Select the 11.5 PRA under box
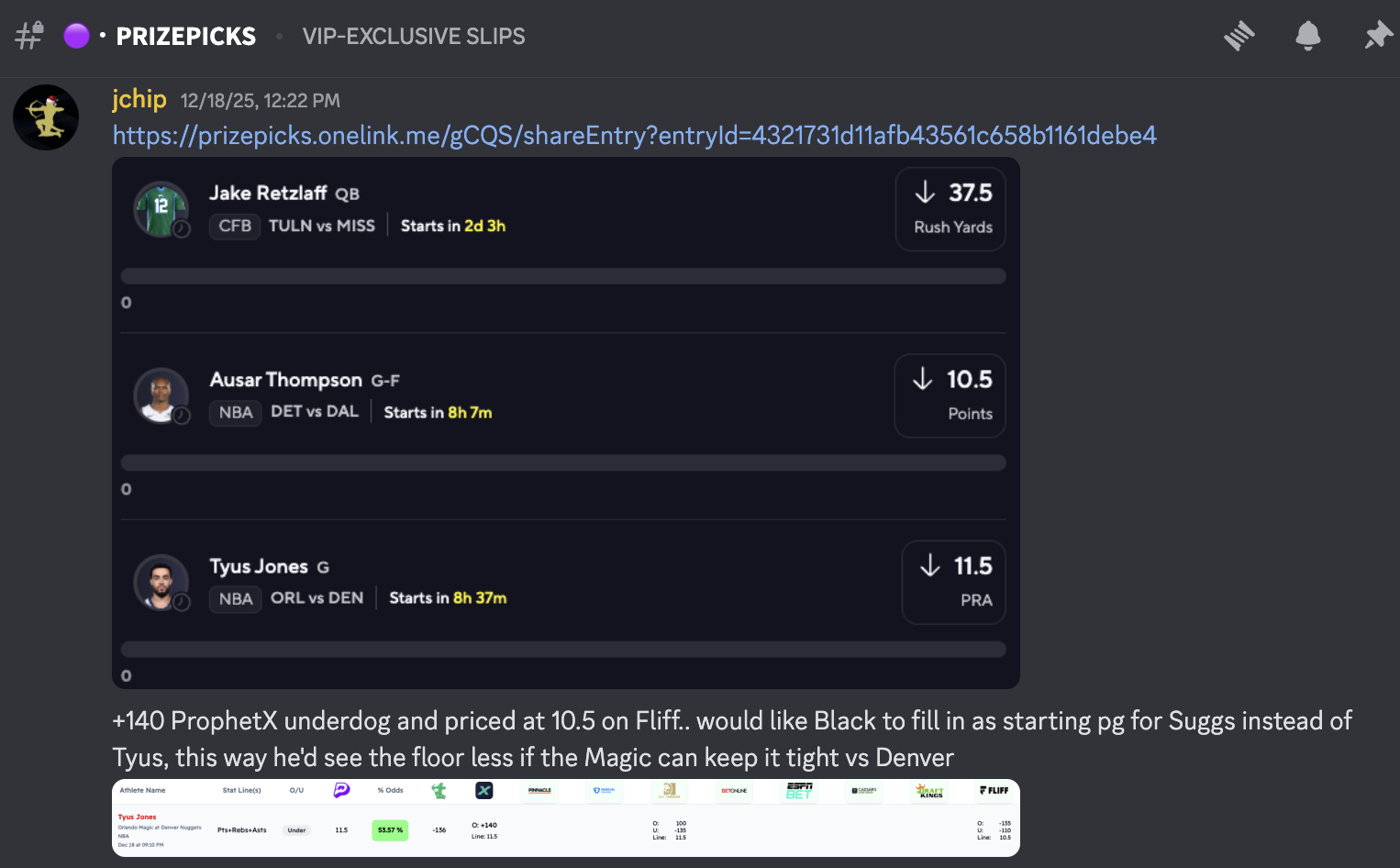This screenshot has width=1400, height=868. coord(953,582)
